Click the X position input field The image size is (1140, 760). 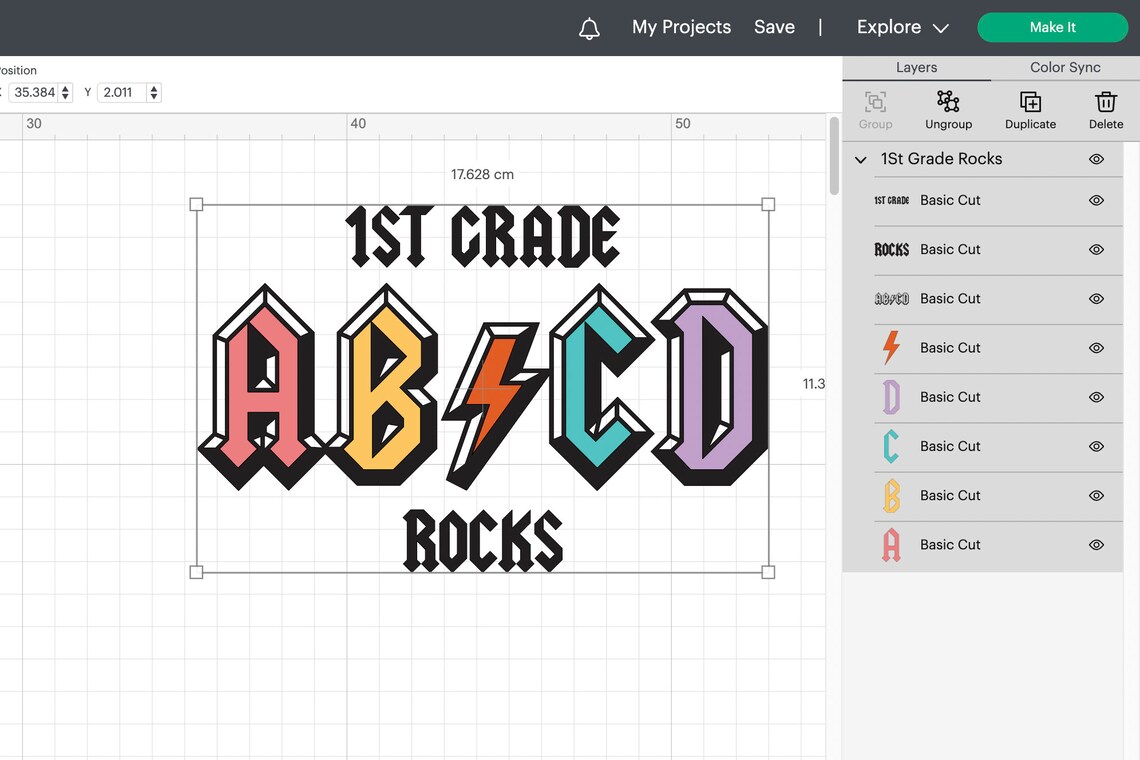(x=35, y=91)
